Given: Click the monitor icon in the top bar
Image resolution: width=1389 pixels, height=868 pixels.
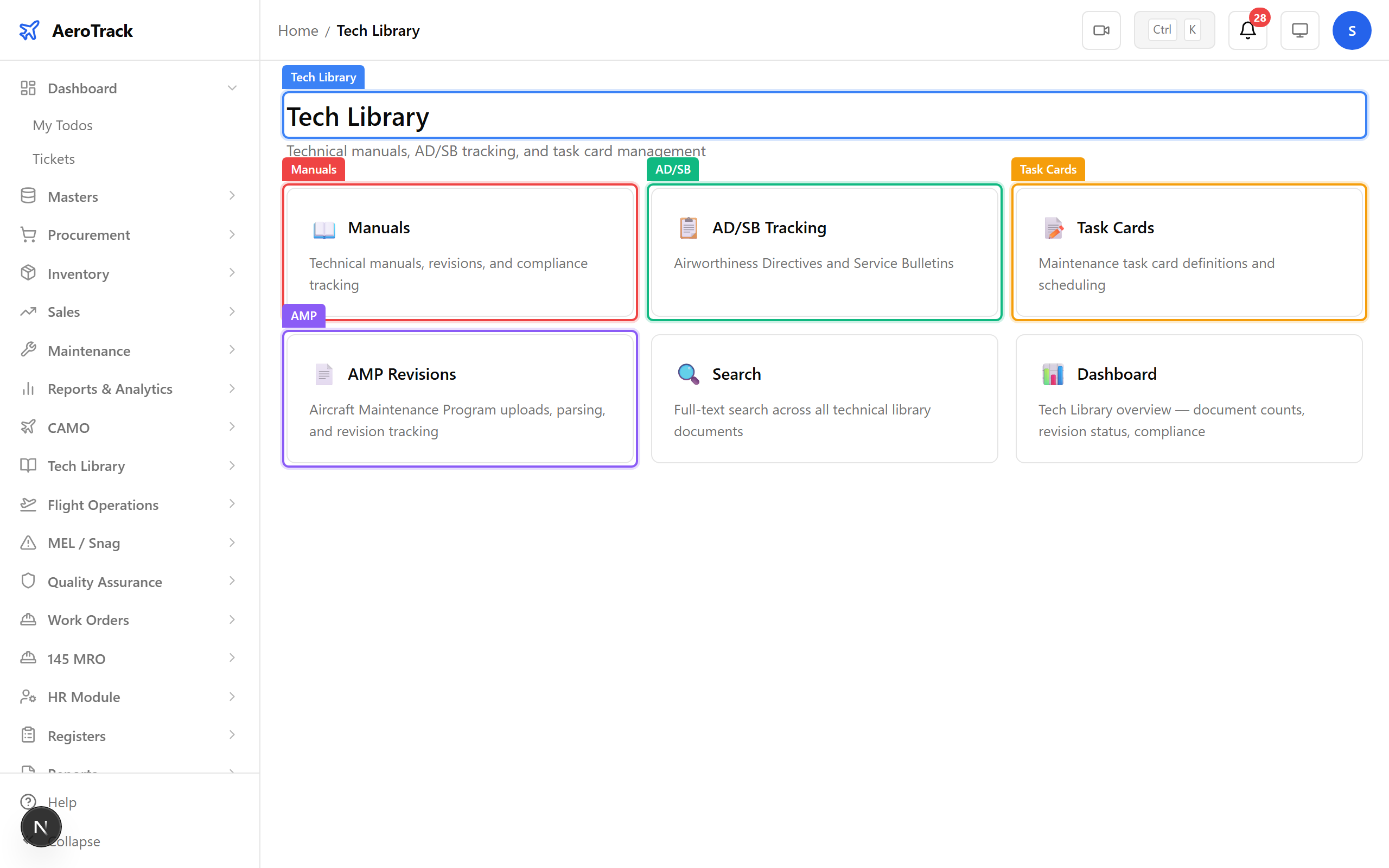Looking at the screenshot, I should pyautogui.click(x=1299, y=30).
